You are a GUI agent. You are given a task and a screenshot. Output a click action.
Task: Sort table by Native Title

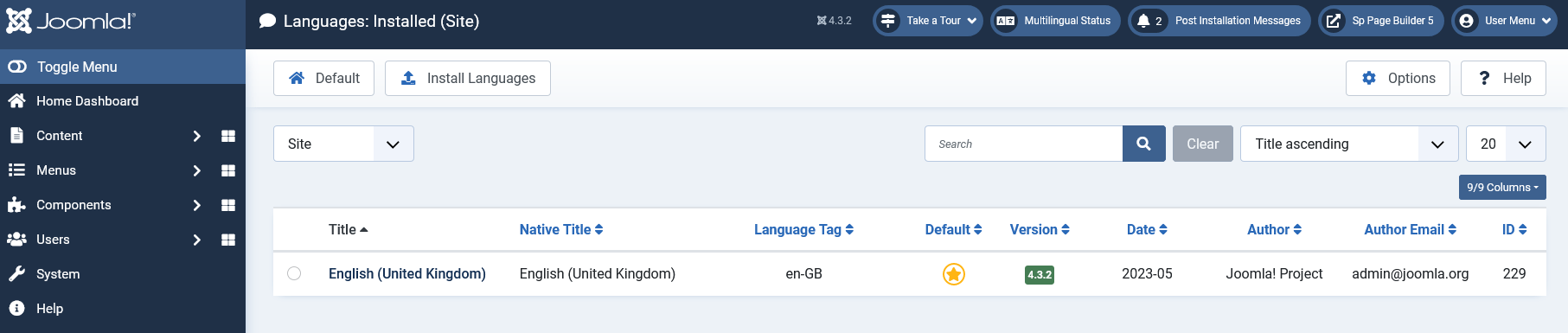[561, 229]
